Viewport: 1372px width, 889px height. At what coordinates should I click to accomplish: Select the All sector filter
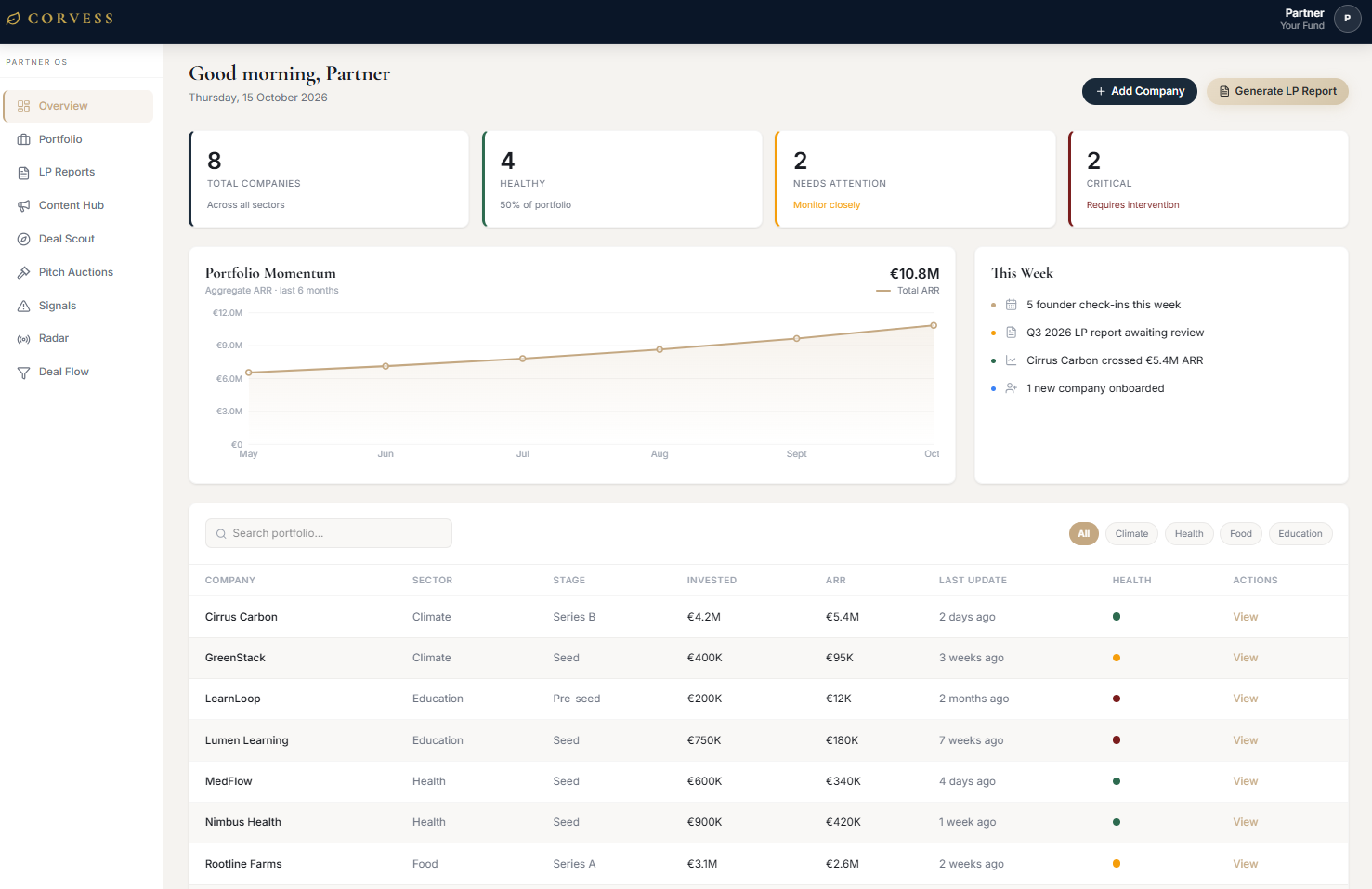1084,534
